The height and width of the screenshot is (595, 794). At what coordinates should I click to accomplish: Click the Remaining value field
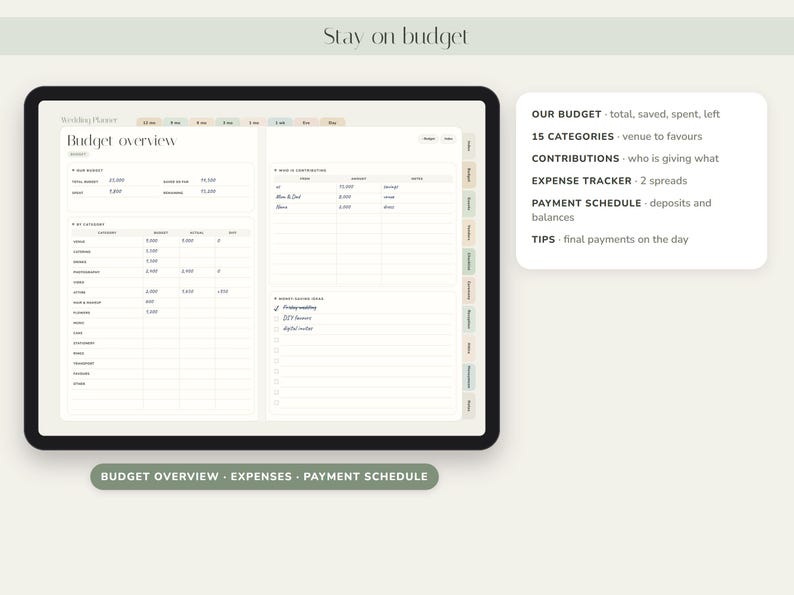pyautogui.click(x=224, y=192)
